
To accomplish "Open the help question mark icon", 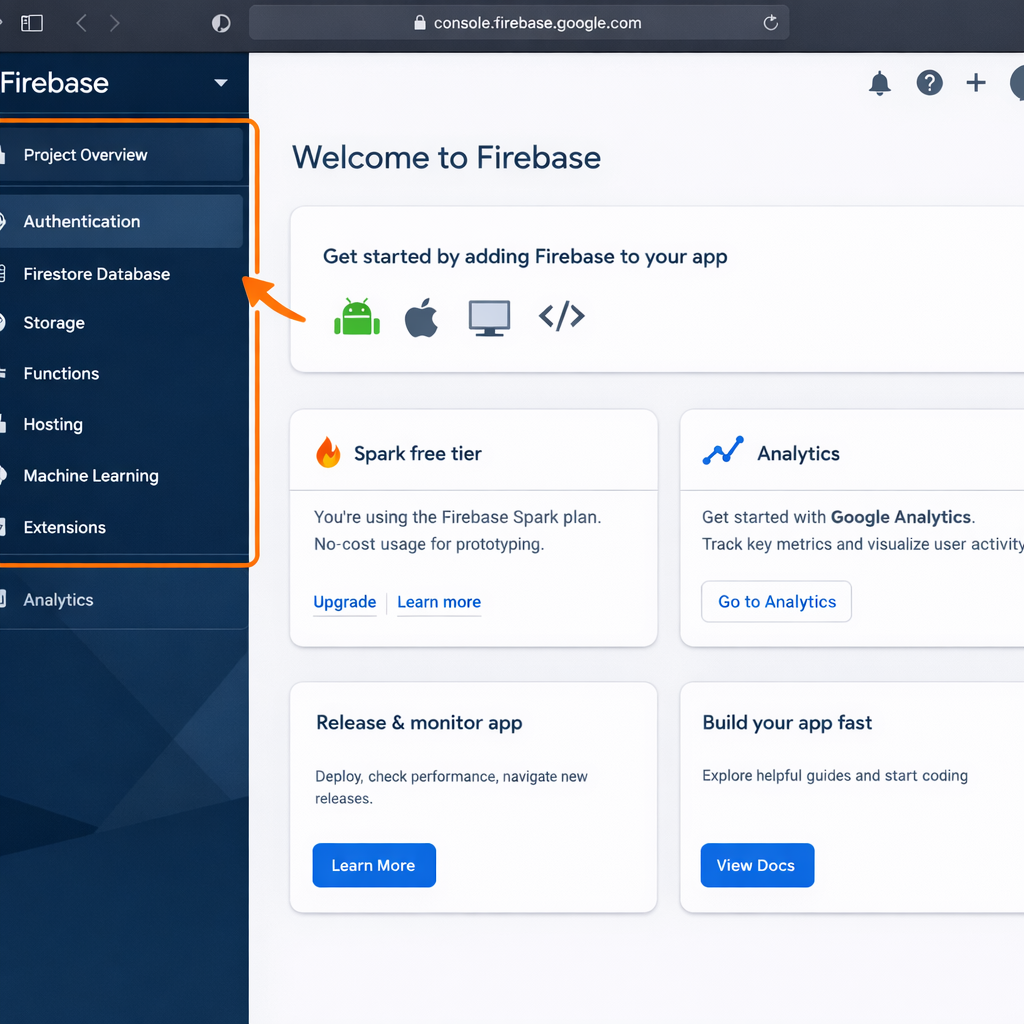I will point(929,84).
